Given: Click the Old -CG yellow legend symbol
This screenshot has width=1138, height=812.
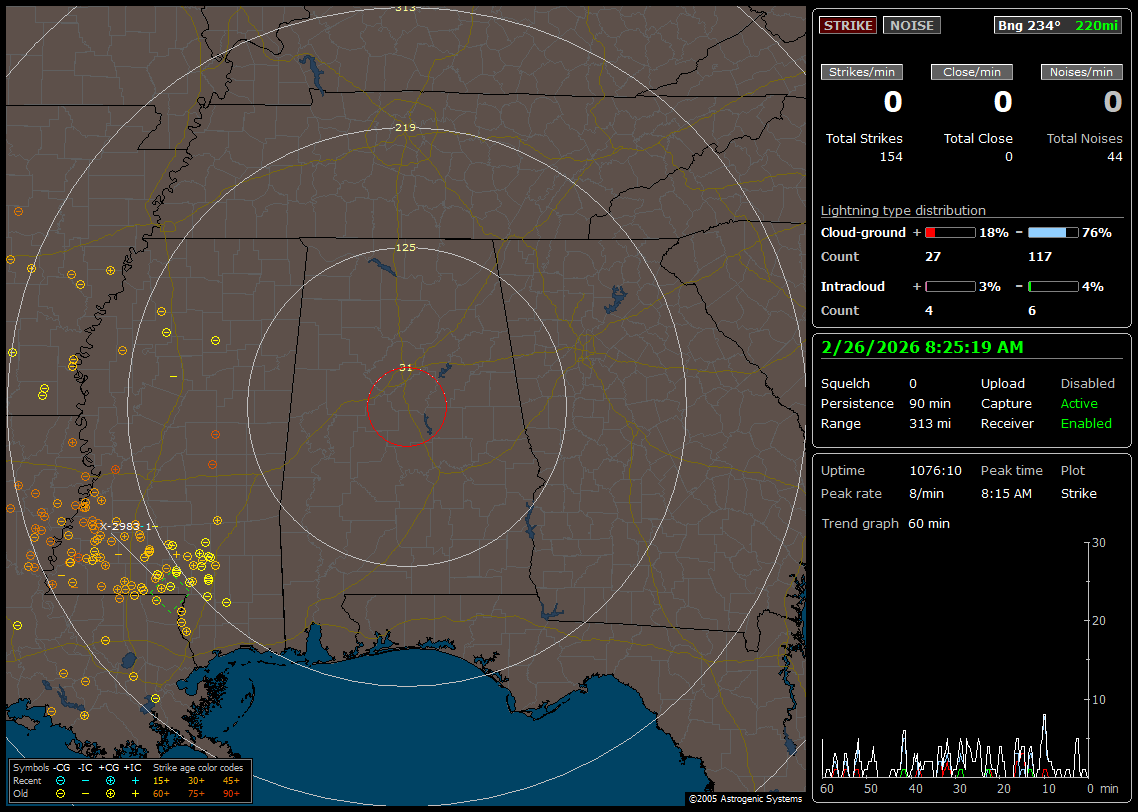Looking at the screenshot, I should [60, 793].
